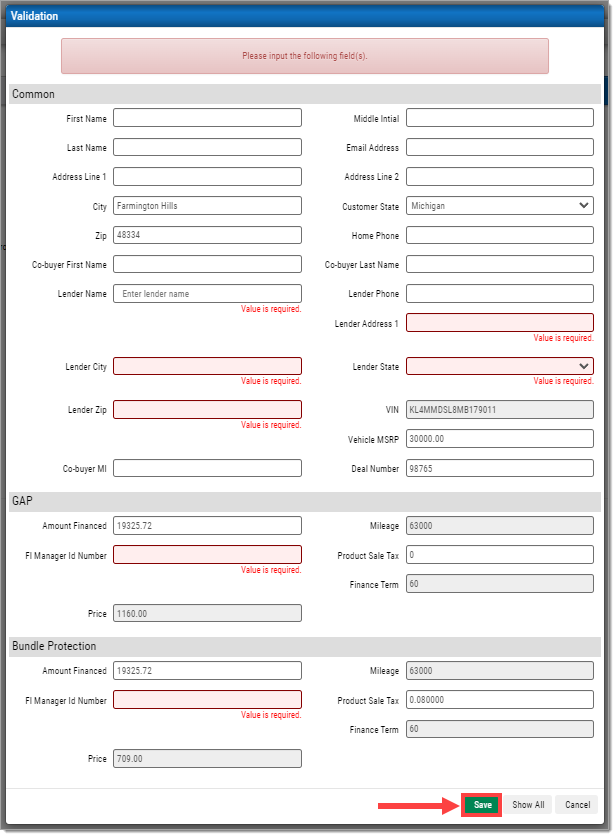Click GAP FI Manager Id Number field
Image resolution: width=616 pixels, height=837 pixels.
[x=207, y=555]
